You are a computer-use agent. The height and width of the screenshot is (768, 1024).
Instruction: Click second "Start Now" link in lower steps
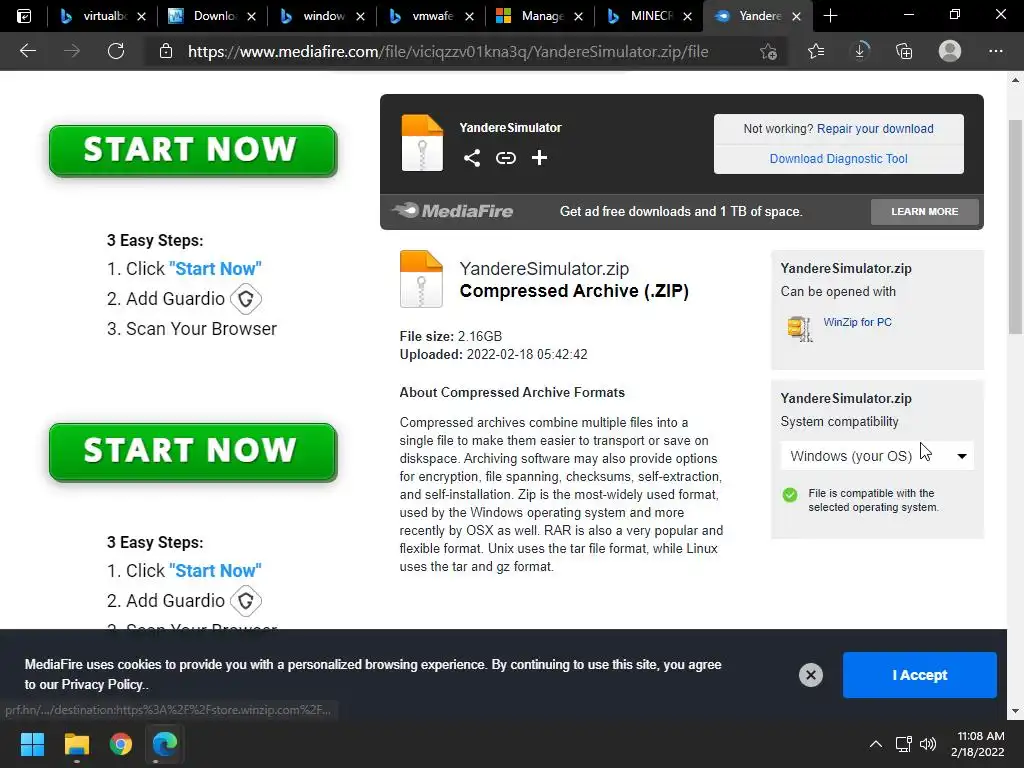[215, 570]
